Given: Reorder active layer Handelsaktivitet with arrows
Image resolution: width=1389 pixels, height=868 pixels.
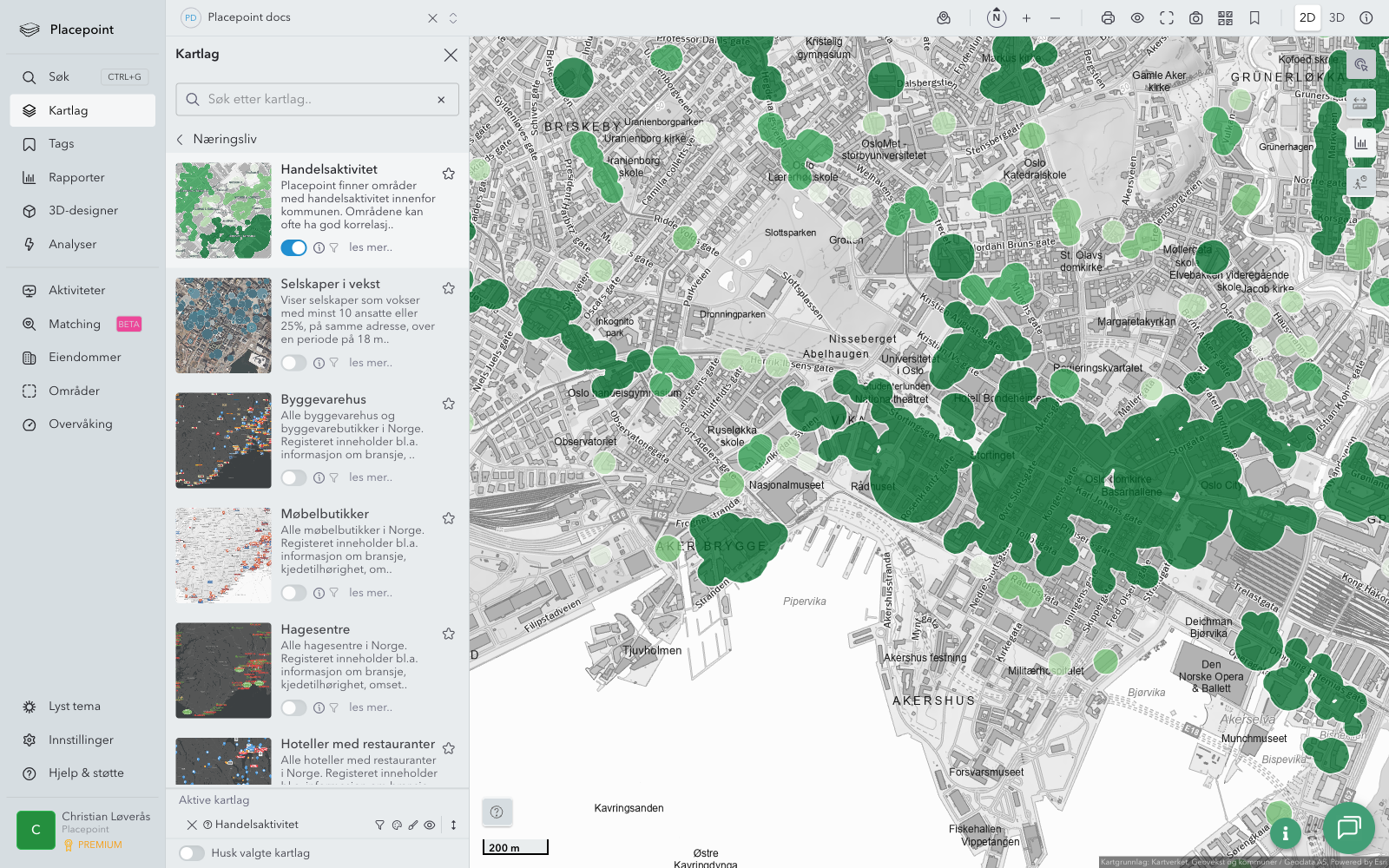Looking at the screenshot, I should tap(453, 825).
